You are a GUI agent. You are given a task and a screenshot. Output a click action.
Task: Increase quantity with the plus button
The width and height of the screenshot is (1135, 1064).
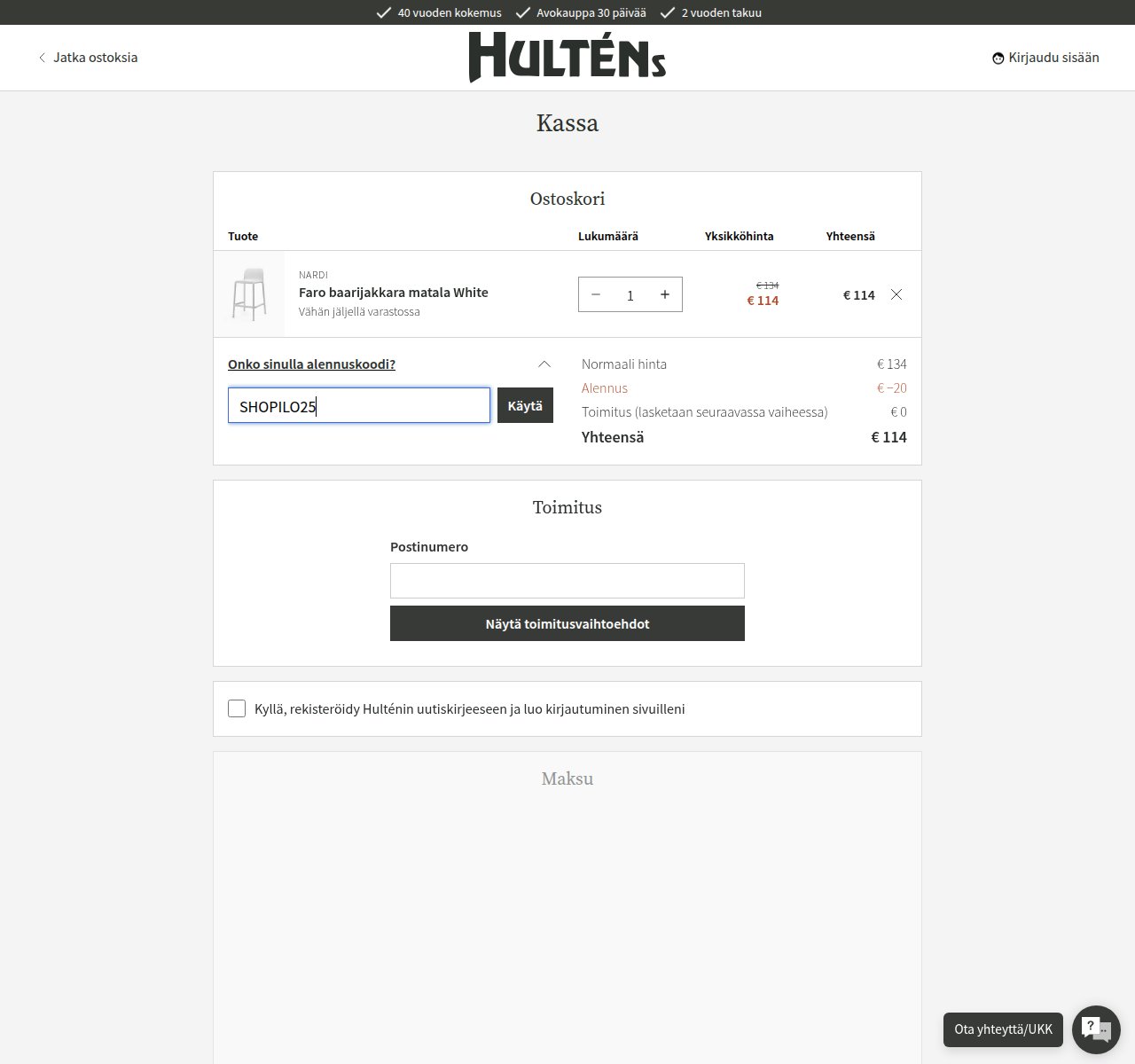665,294
